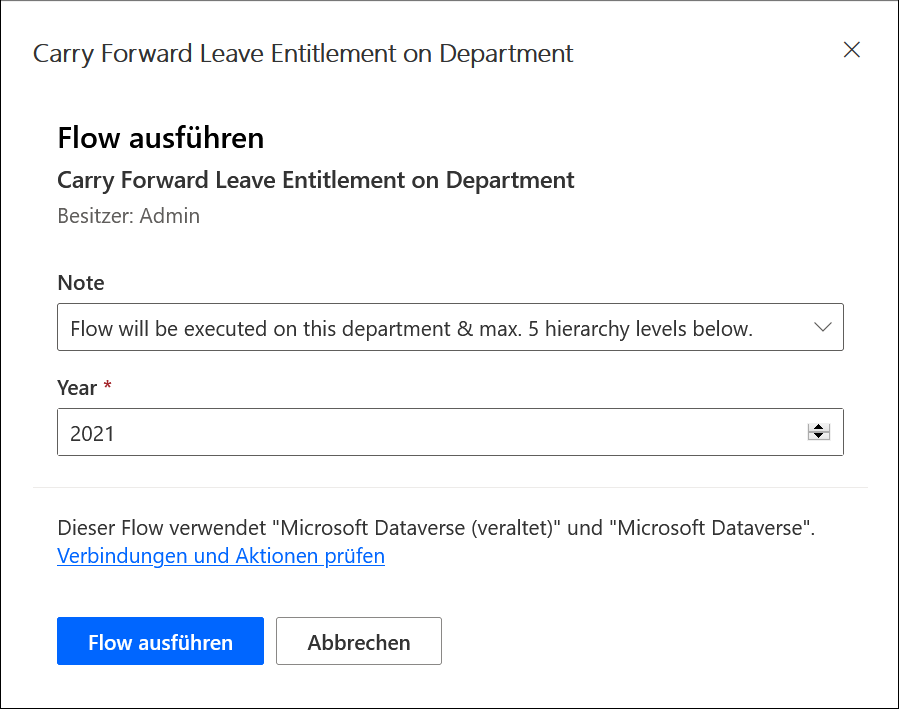Increase Year with the up spinner arrow
This screenshot has height=709, width=899.
[818, 427]
